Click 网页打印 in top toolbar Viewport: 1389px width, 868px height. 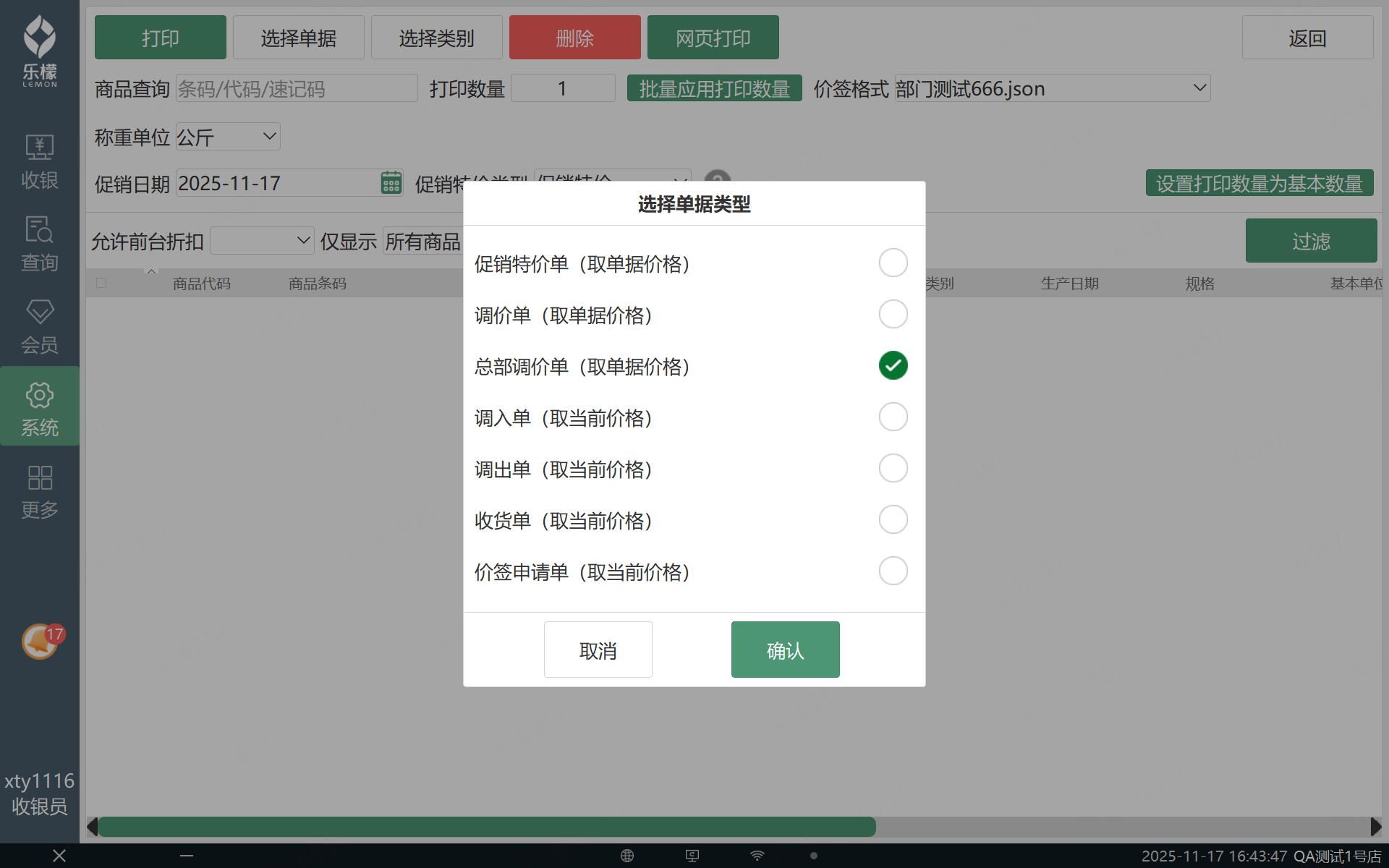tap(713, 38)
